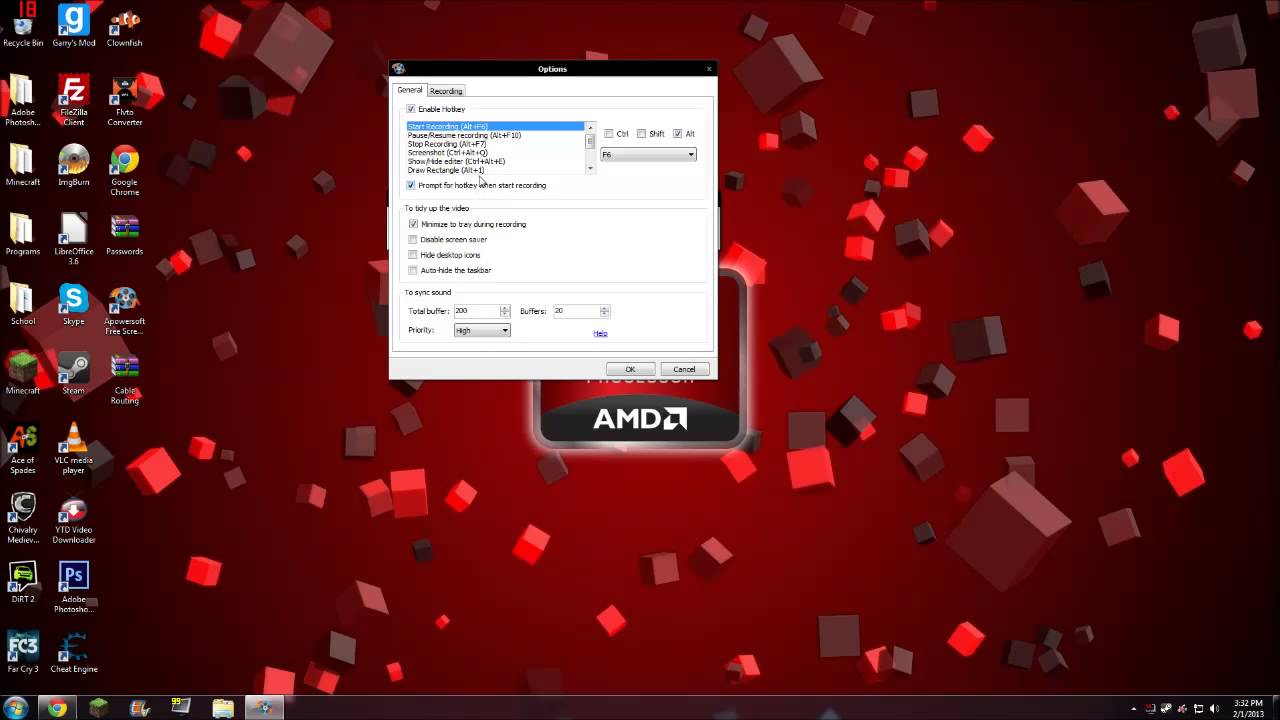Open the Skype desktop icon

(73, 305)
